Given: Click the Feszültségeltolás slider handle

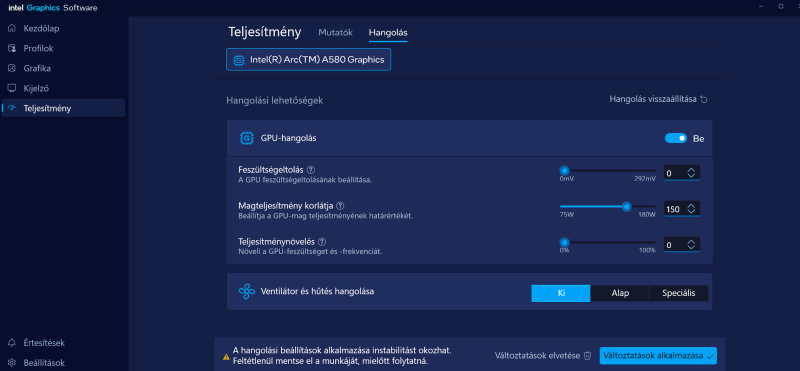Looking at the screenshot, I should pyautogui.click(x=564, y=170).
